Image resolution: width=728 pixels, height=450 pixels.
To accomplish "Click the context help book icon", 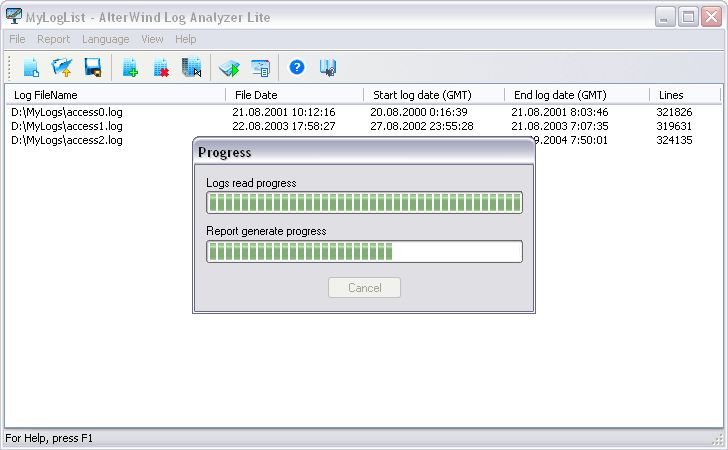I will (x=328, y=68).
